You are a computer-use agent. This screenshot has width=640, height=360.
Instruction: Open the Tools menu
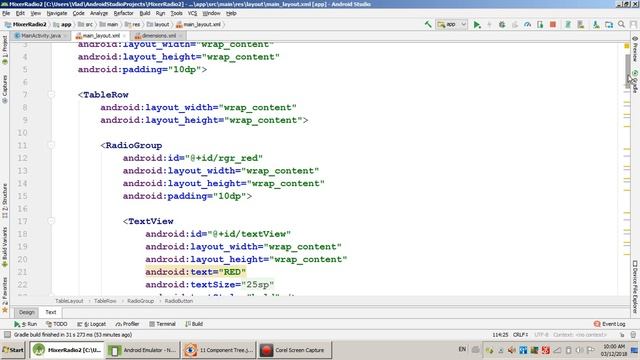(176, 13)
